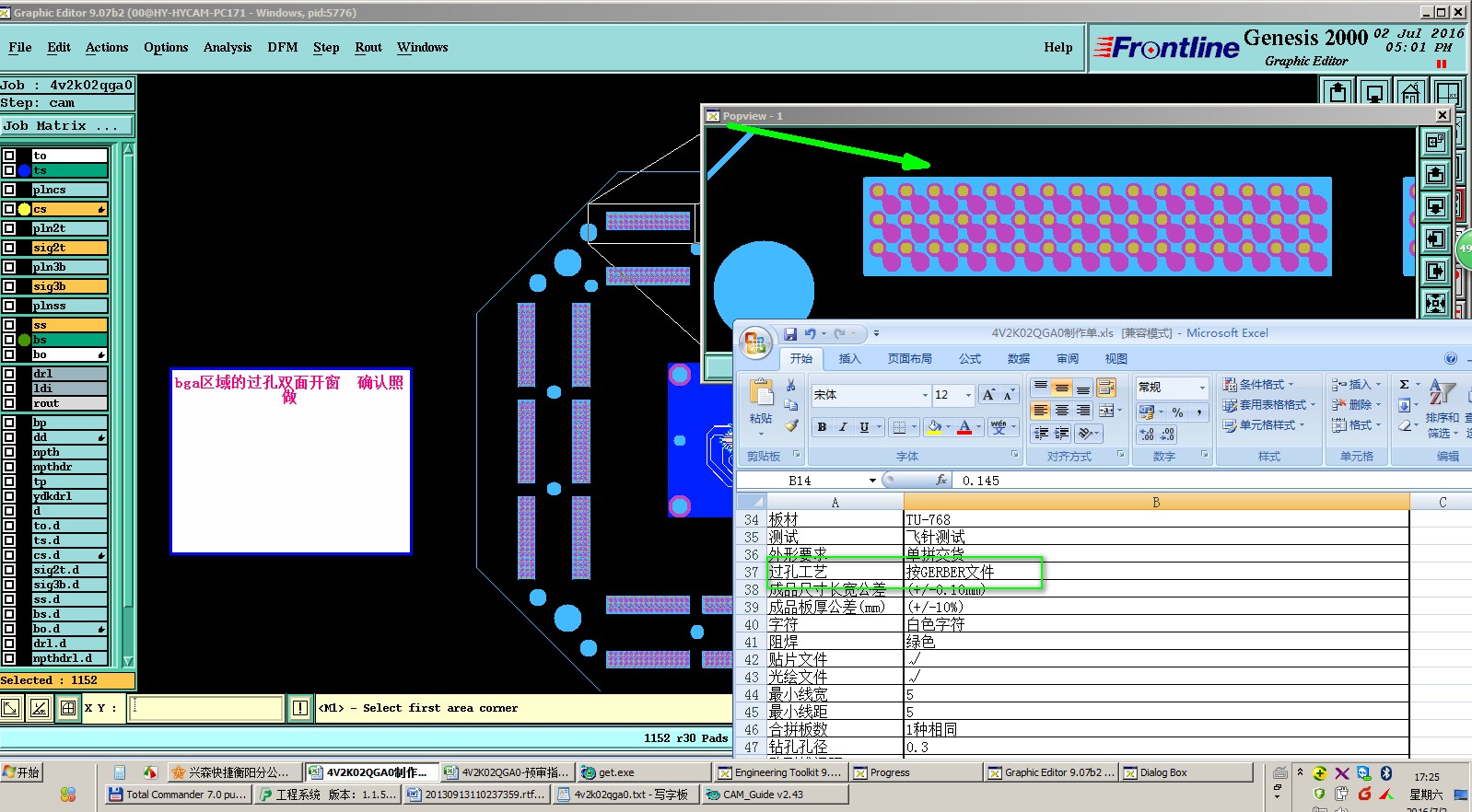The width and height of the screenshot is (1472, 812).
Task: Expand the Excel Name Box dropdown
Action: [x=872, y=480]
